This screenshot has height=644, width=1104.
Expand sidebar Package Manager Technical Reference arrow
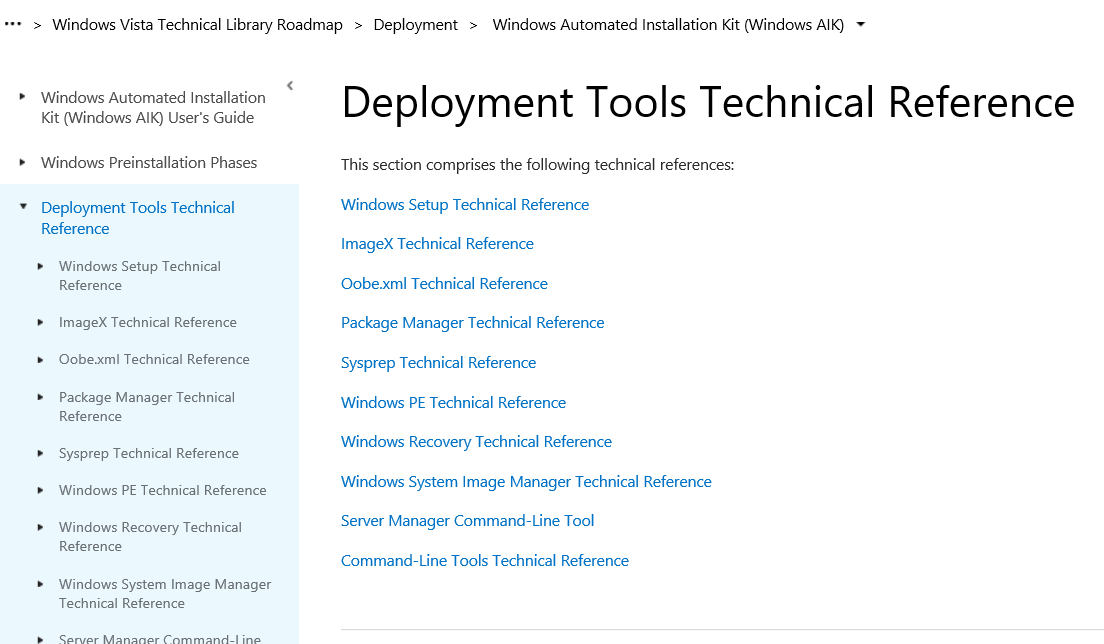(40, 397)
